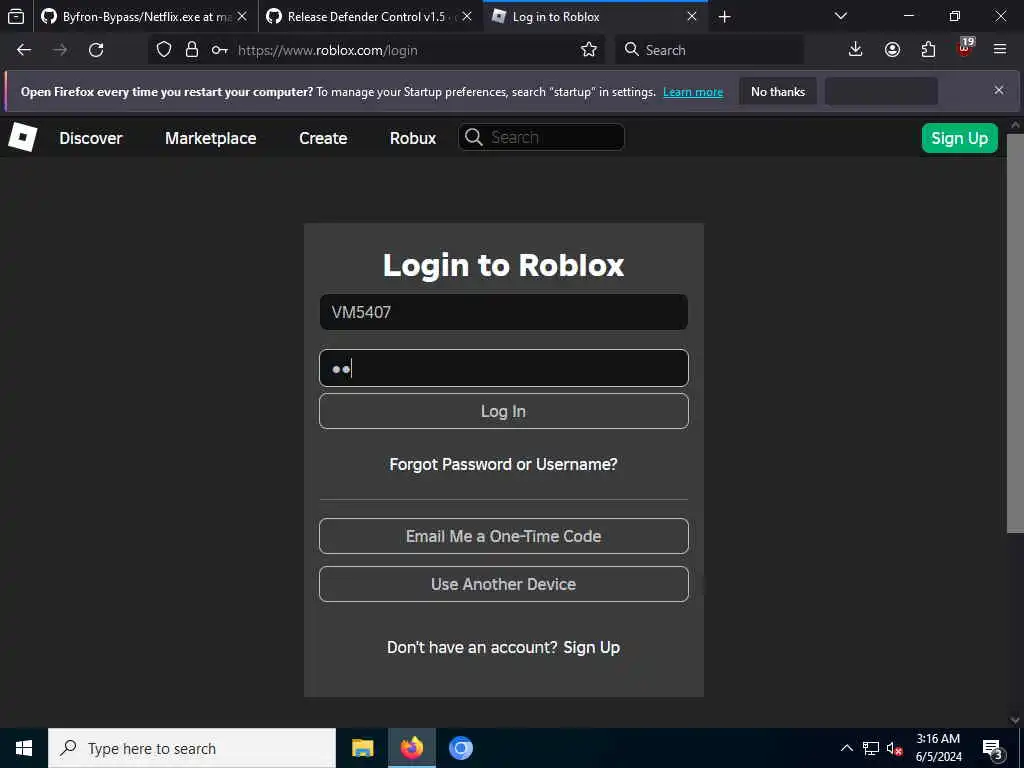Viewport: 1024px width, 768px height.
Task: Click the Roblox site search box
Action: point(541,137)
